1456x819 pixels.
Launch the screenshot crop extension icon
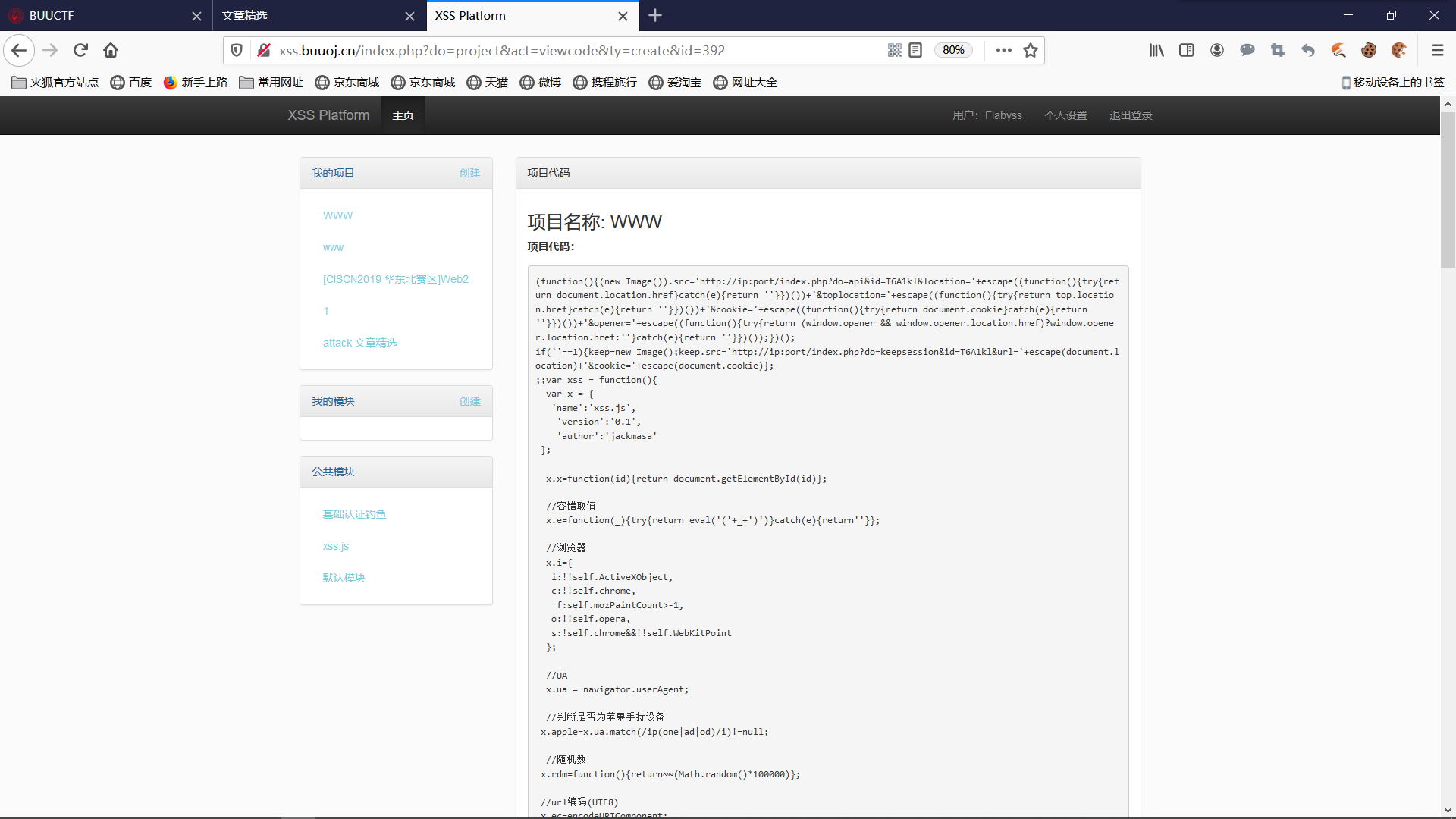[x=1278, y=50]
